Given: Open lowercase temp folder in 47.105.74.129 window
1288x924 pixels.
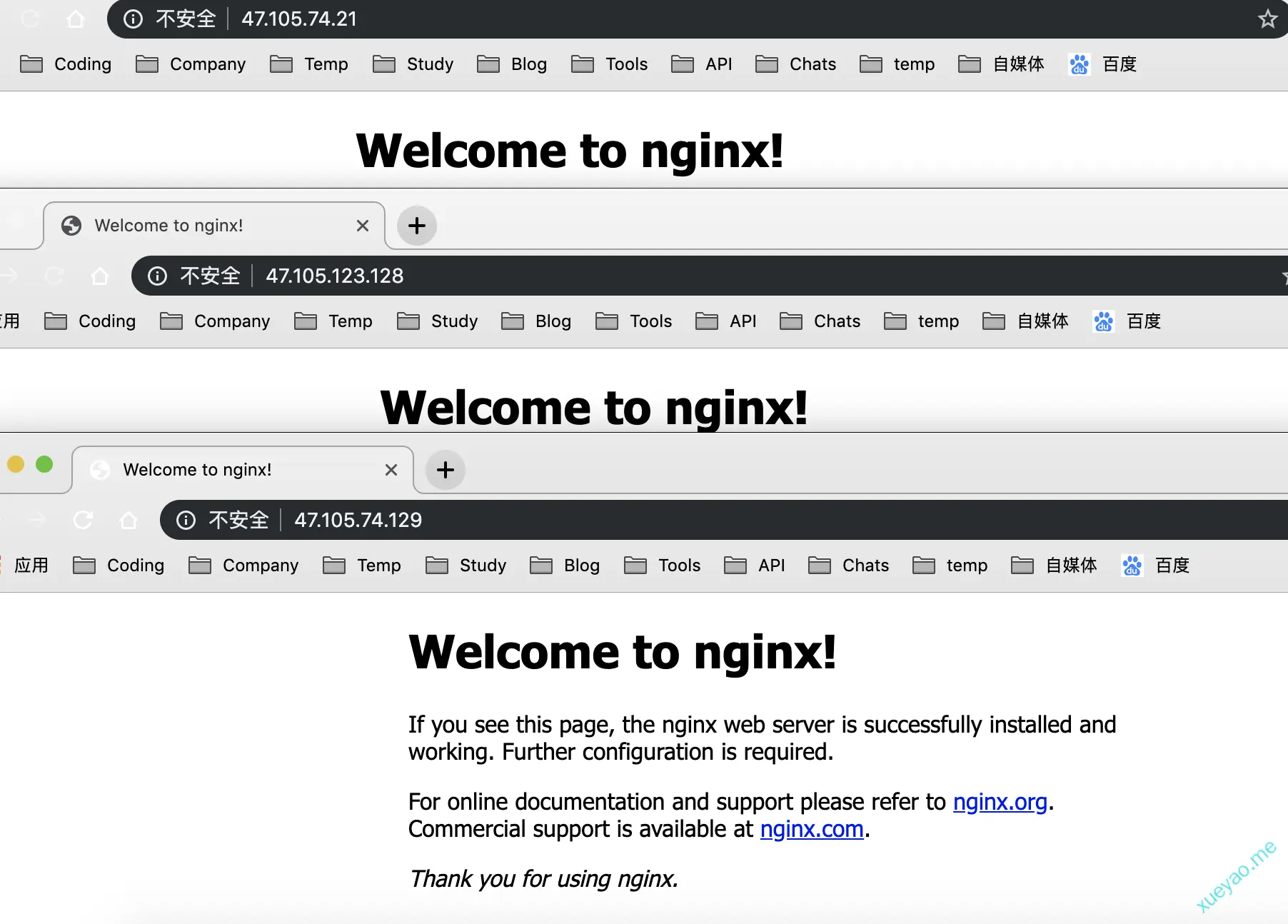Looking at the screenshot, I should tap(950, 566).
